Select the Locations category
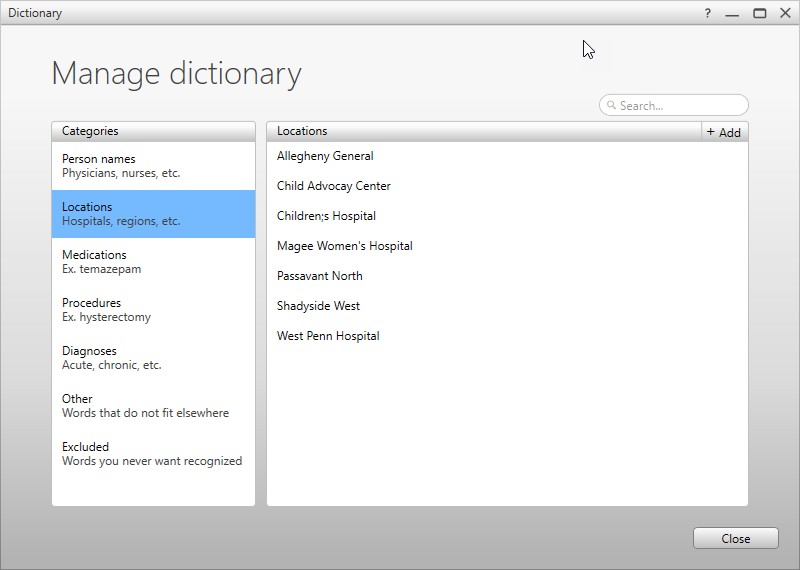The image size is (800, 570). pos(153,214)
